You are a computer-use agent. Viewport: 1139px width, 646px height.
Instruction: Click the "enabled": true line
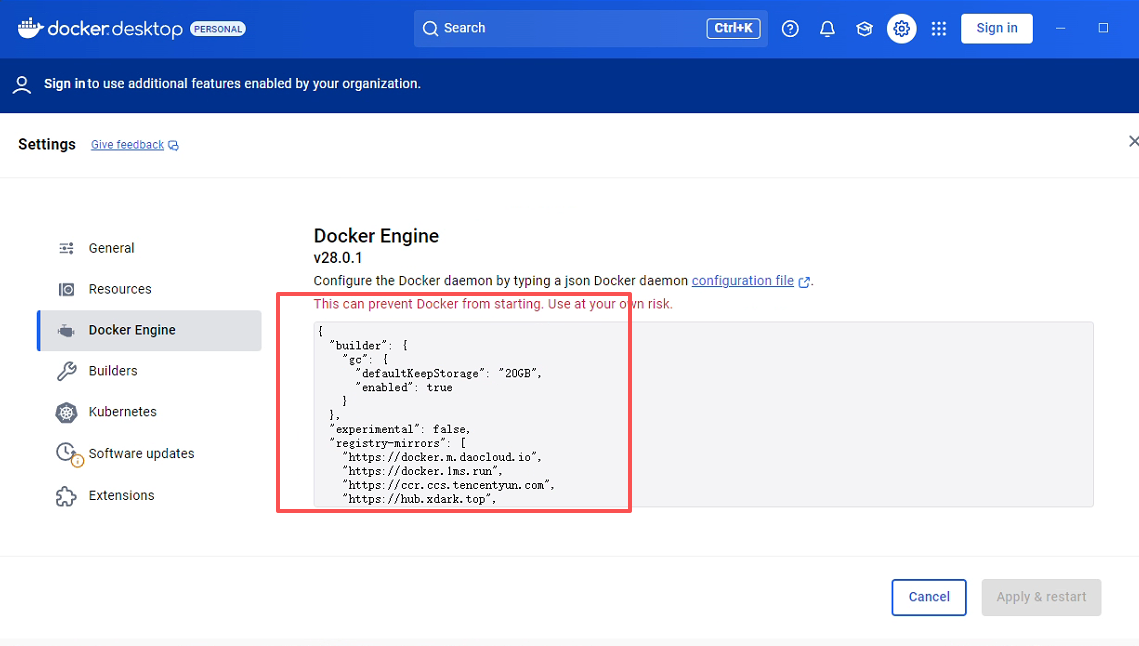[x=404, y=387]
